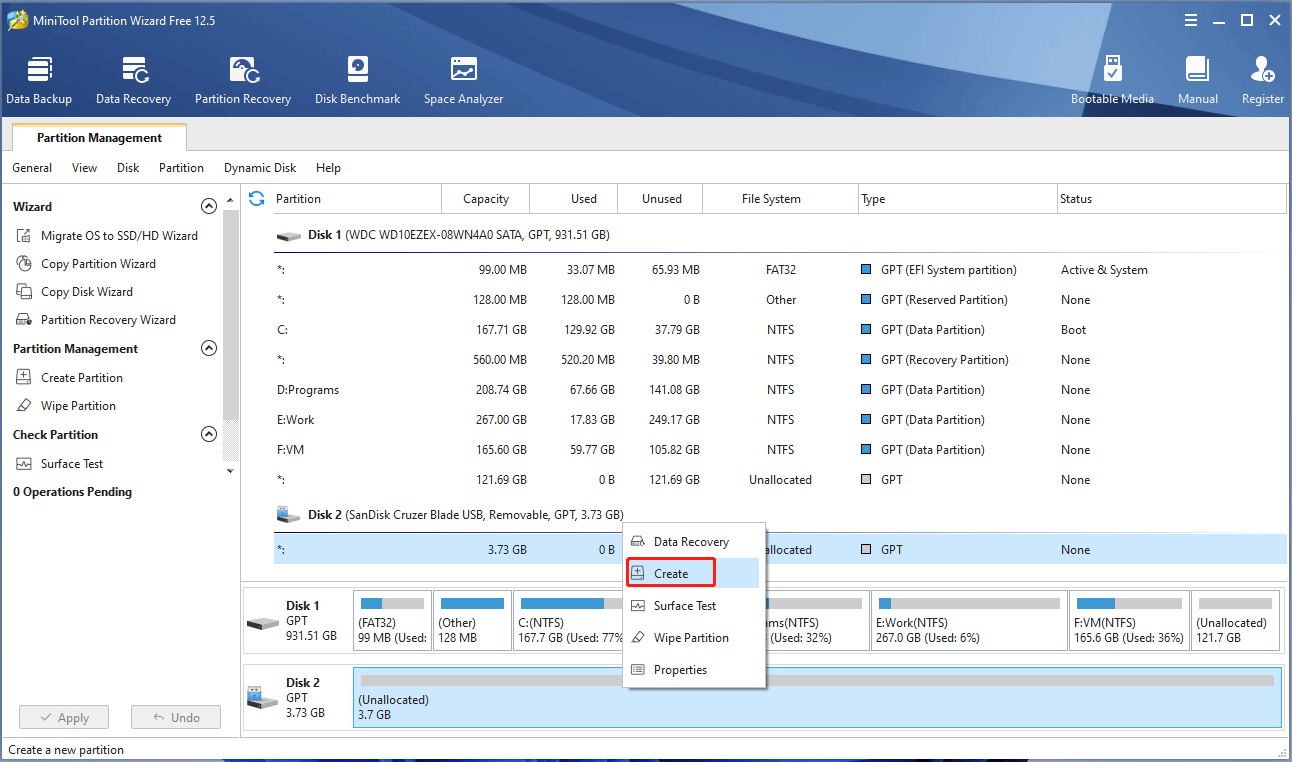Screen dimensions: 1292x762
Task: Open the General menu
Action: tap(32, 168)
